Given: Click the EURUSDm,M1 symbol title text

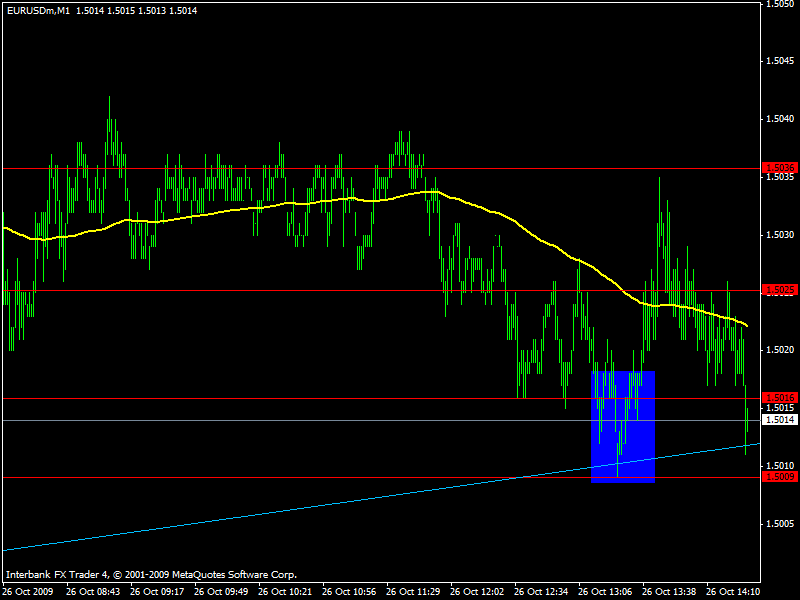Looking at the screenshot, I should [42, 10].
